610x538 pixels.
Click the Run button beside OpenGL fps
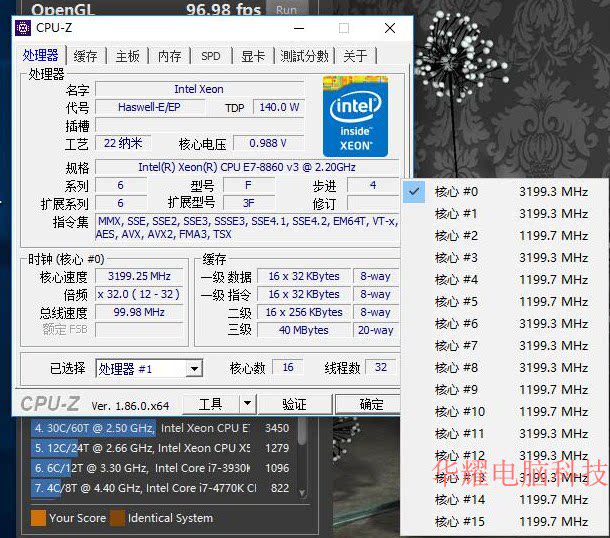pyautogui.click(x=287, y=9)
